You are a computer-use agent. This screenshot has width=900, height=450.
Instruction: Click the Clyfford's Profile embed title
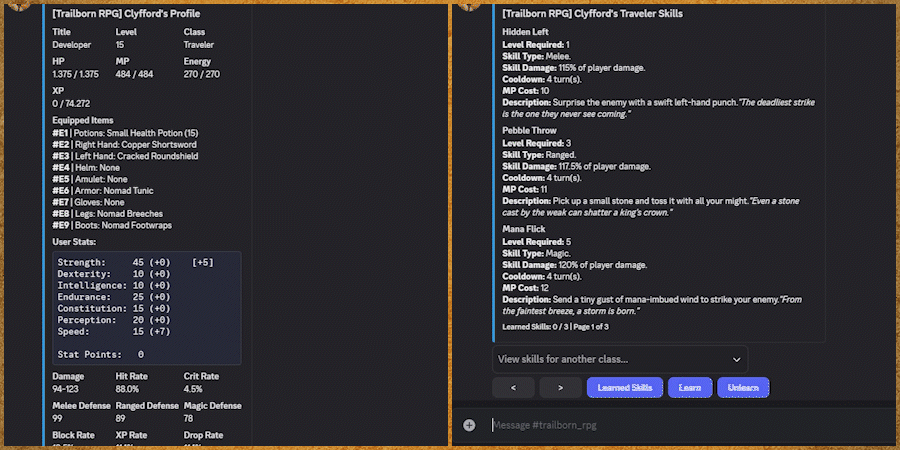(x=126, y=14)
